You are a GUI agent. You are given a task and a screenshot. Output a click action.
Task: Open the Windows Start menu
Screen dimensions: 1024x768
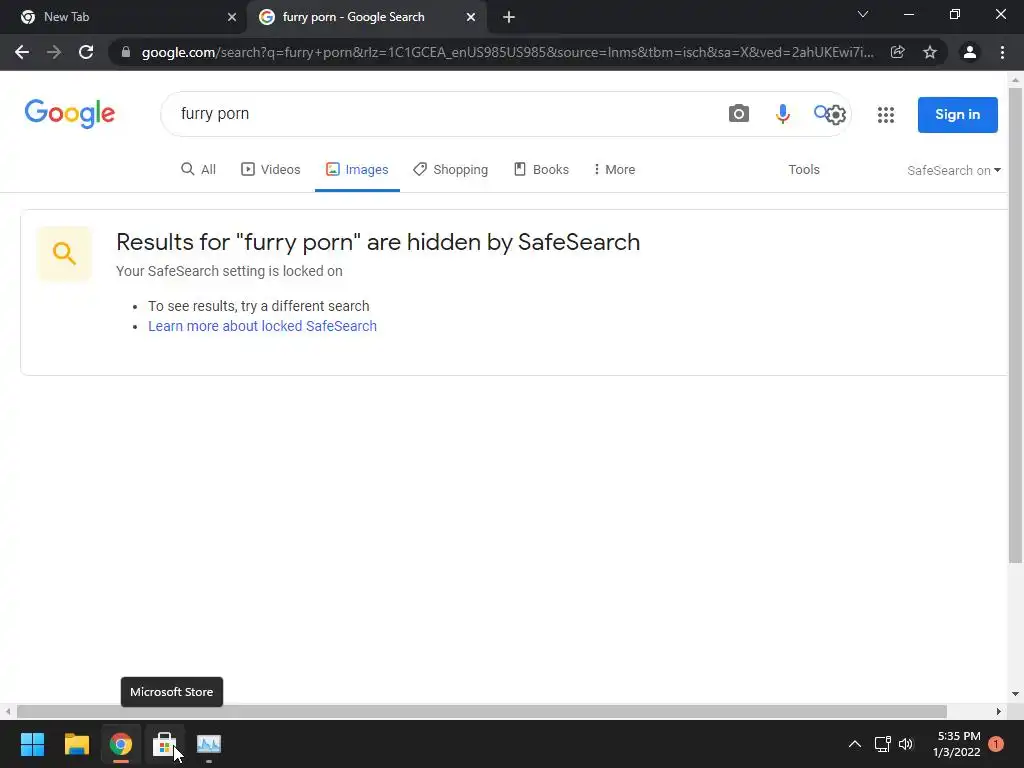[32, 744]
